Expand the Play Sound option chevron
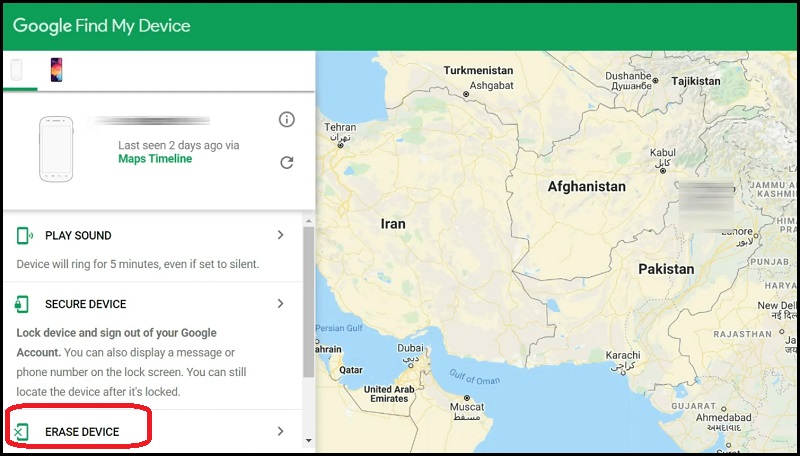The height and width of the screenshot is (456, 800). click(x=281, y=235)
